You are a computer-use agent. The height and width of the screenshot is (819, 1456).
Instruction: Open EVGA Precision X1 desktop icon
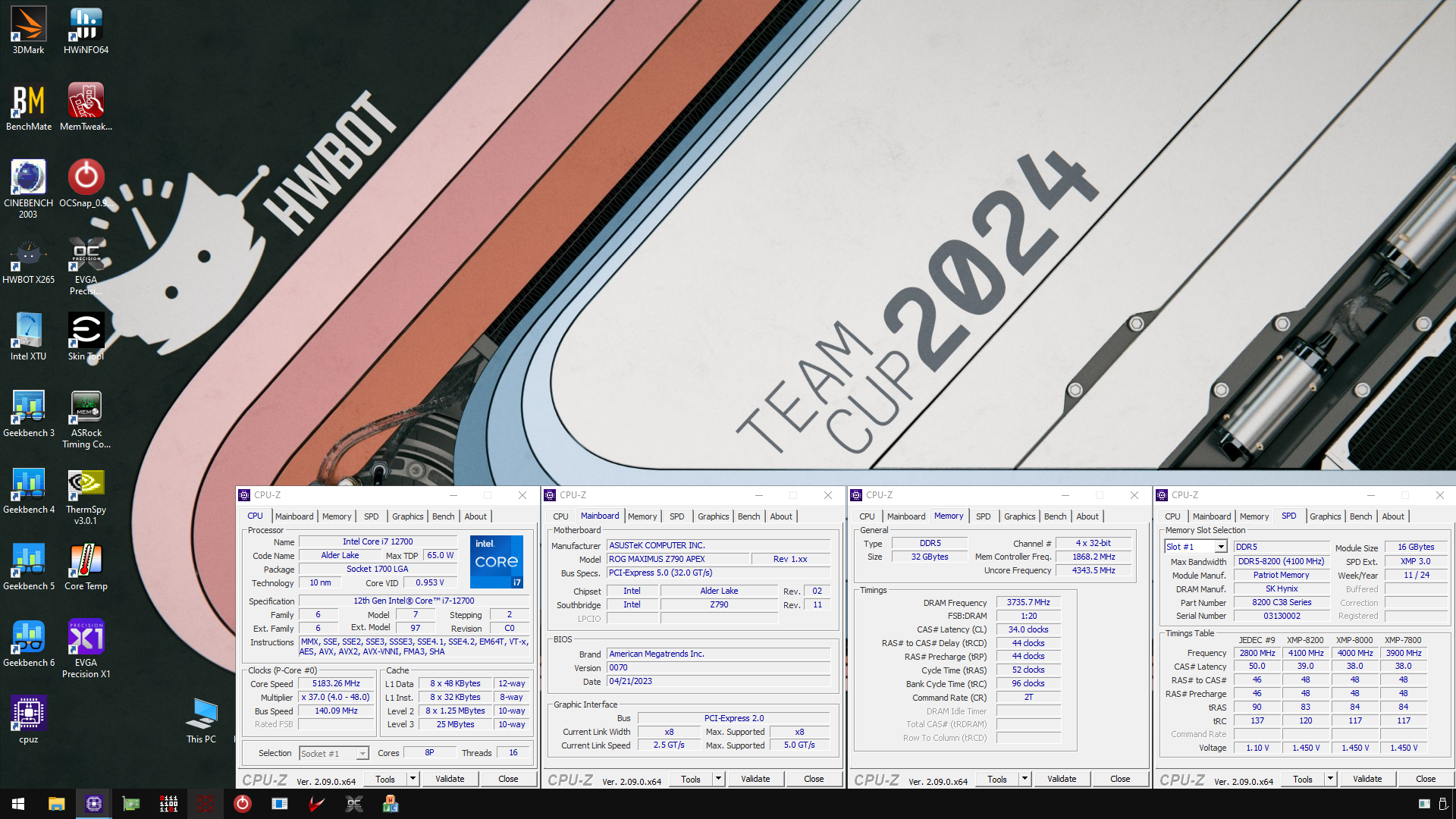[86, 648]
